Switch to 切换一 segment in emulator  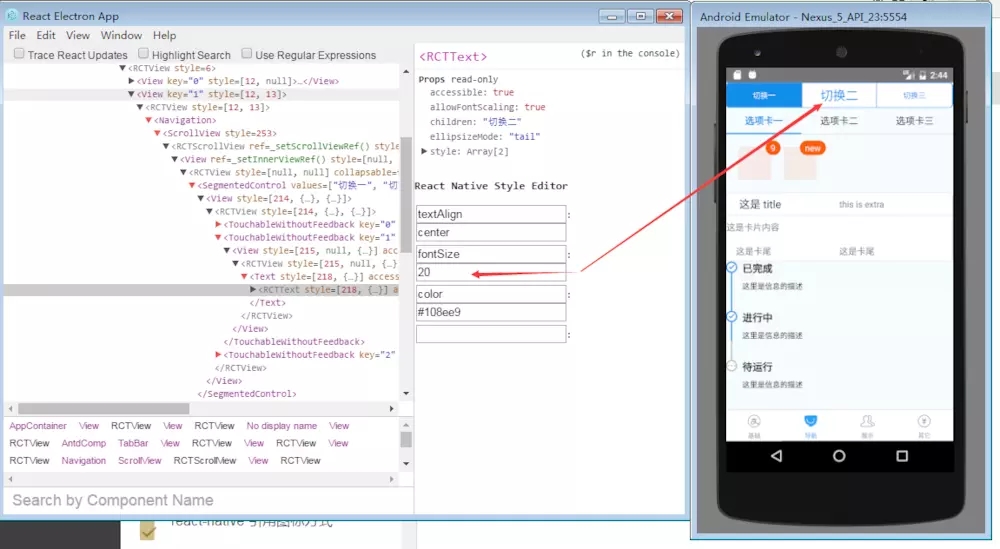[x=763, y=95]
